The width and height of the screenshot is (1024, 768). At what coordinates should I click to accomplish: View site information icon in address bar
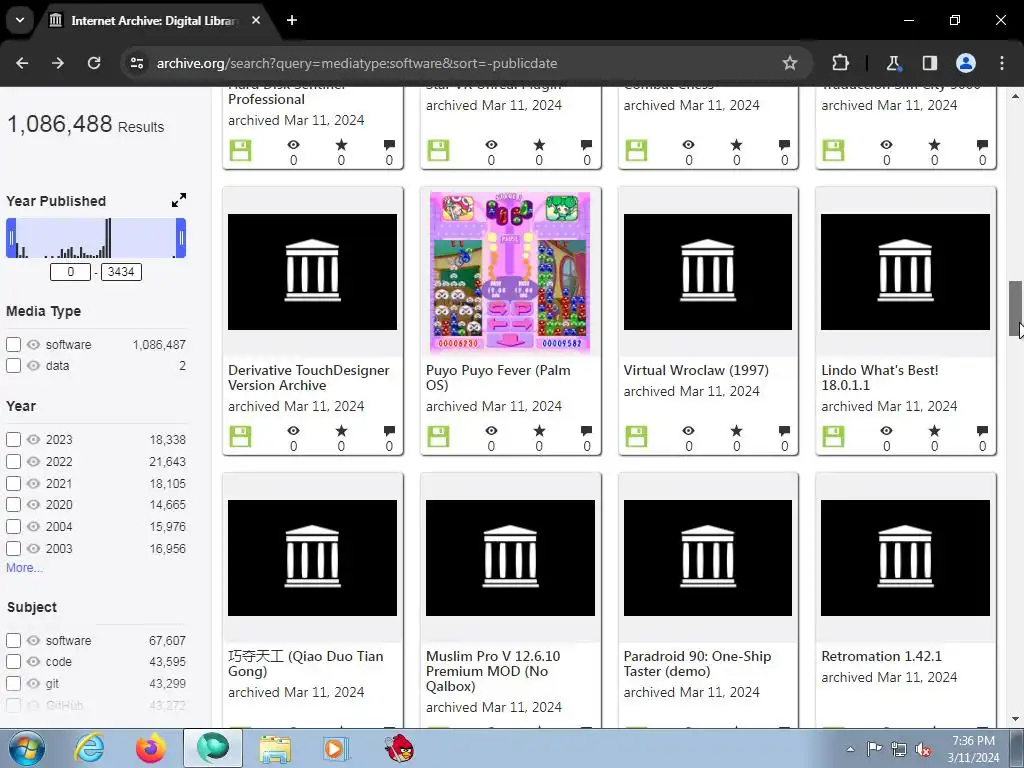pyautogui.click(x=136, y=63)
